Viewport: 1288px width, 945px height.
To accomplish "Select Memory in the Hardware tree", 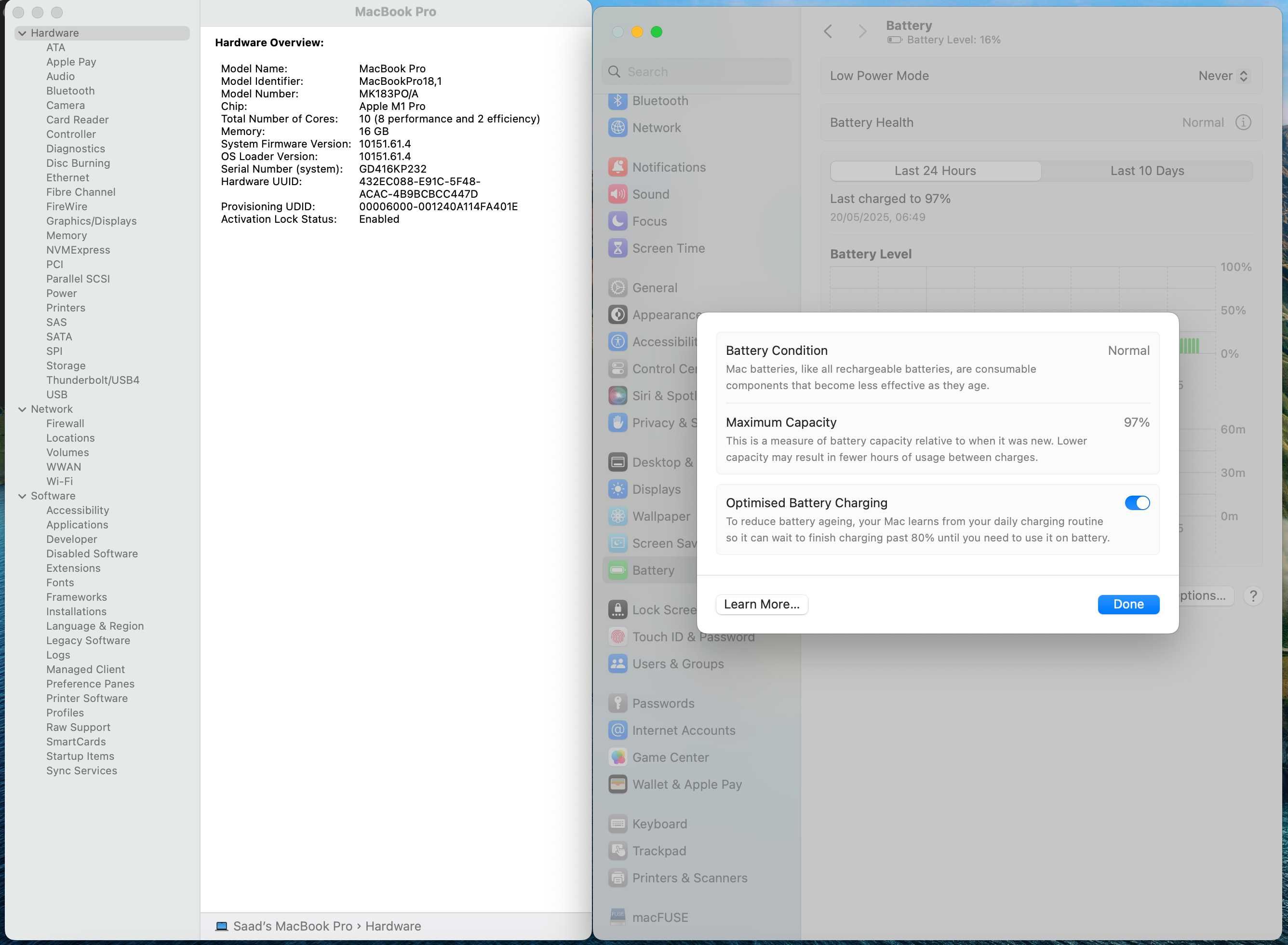I will coord(67,235).
